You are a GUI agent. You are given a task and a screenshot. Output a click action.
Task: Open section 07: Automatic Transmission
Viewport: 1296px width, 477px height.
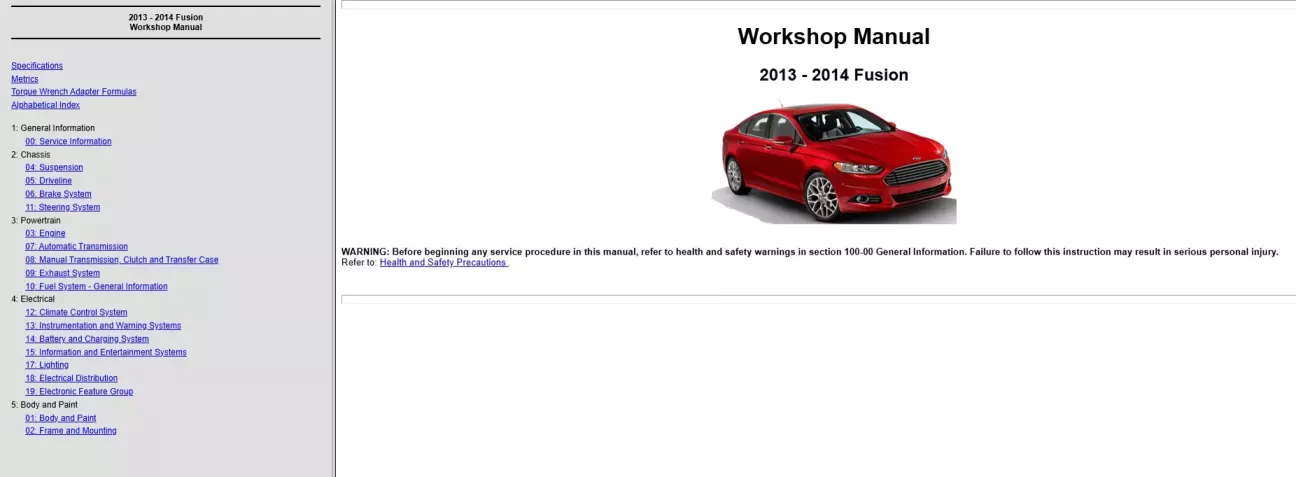(76, 247)
